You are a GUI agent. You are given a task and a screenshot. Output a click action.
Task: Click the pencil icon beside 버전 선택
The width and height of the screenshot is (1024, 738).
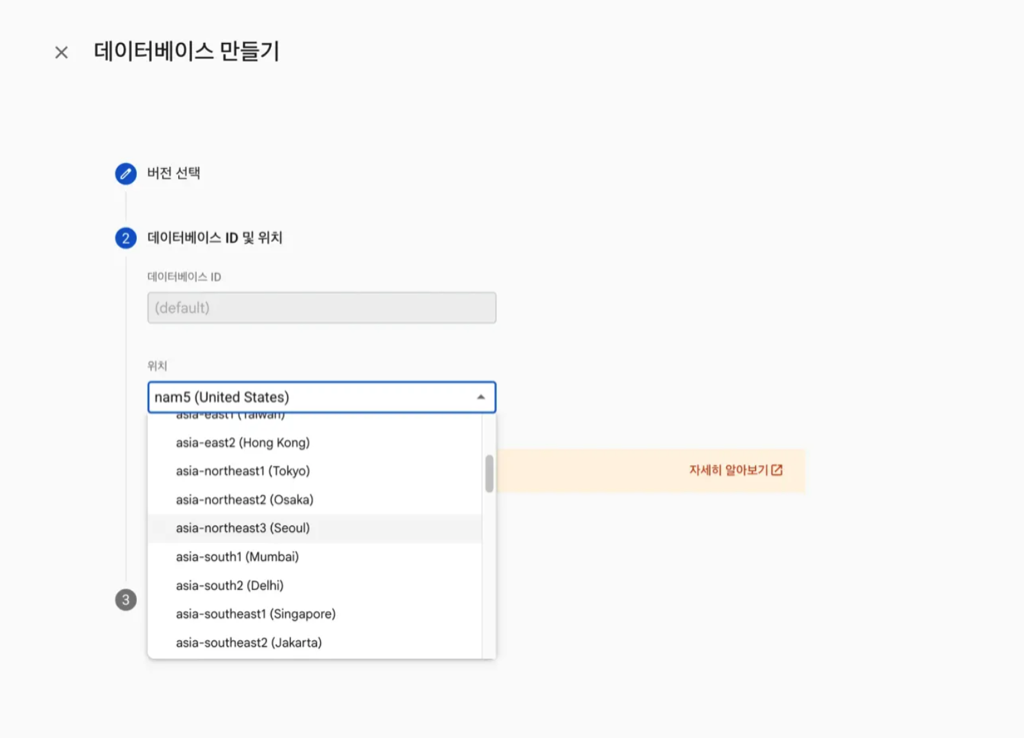click(124, 173)
